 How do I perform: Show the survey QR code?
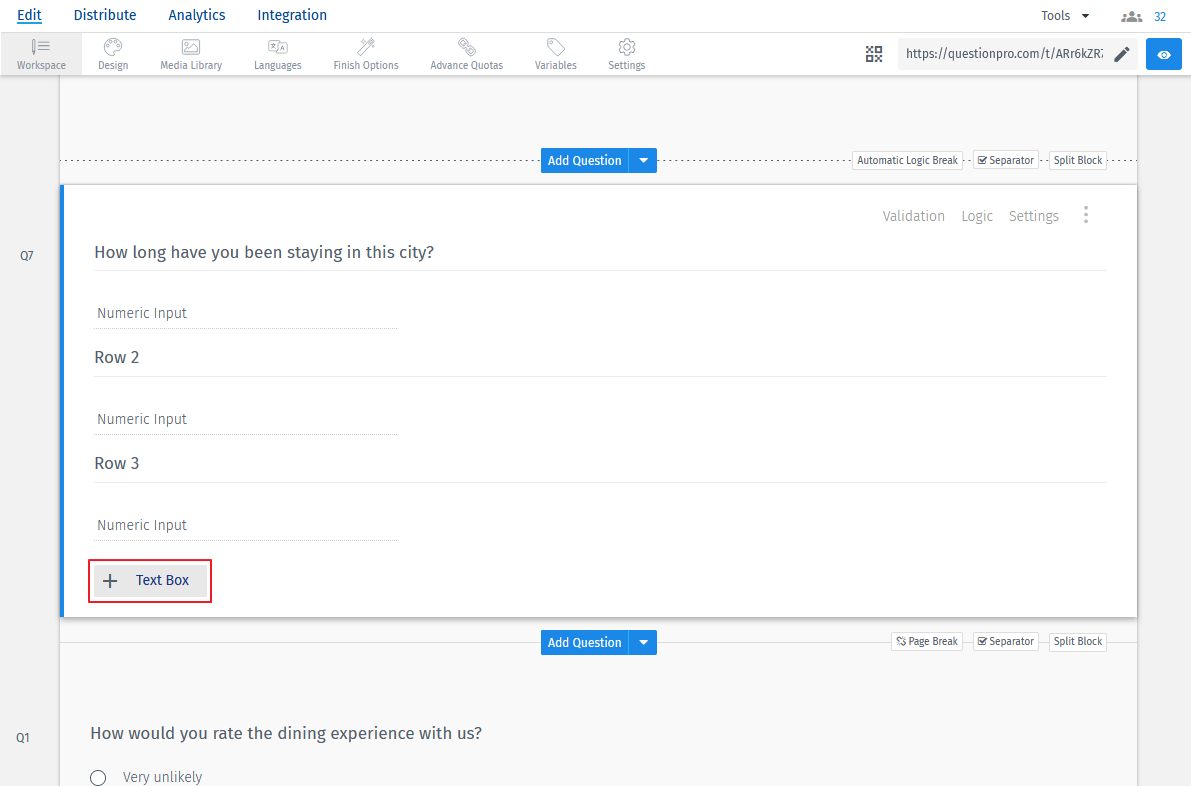tap(873, 54)
